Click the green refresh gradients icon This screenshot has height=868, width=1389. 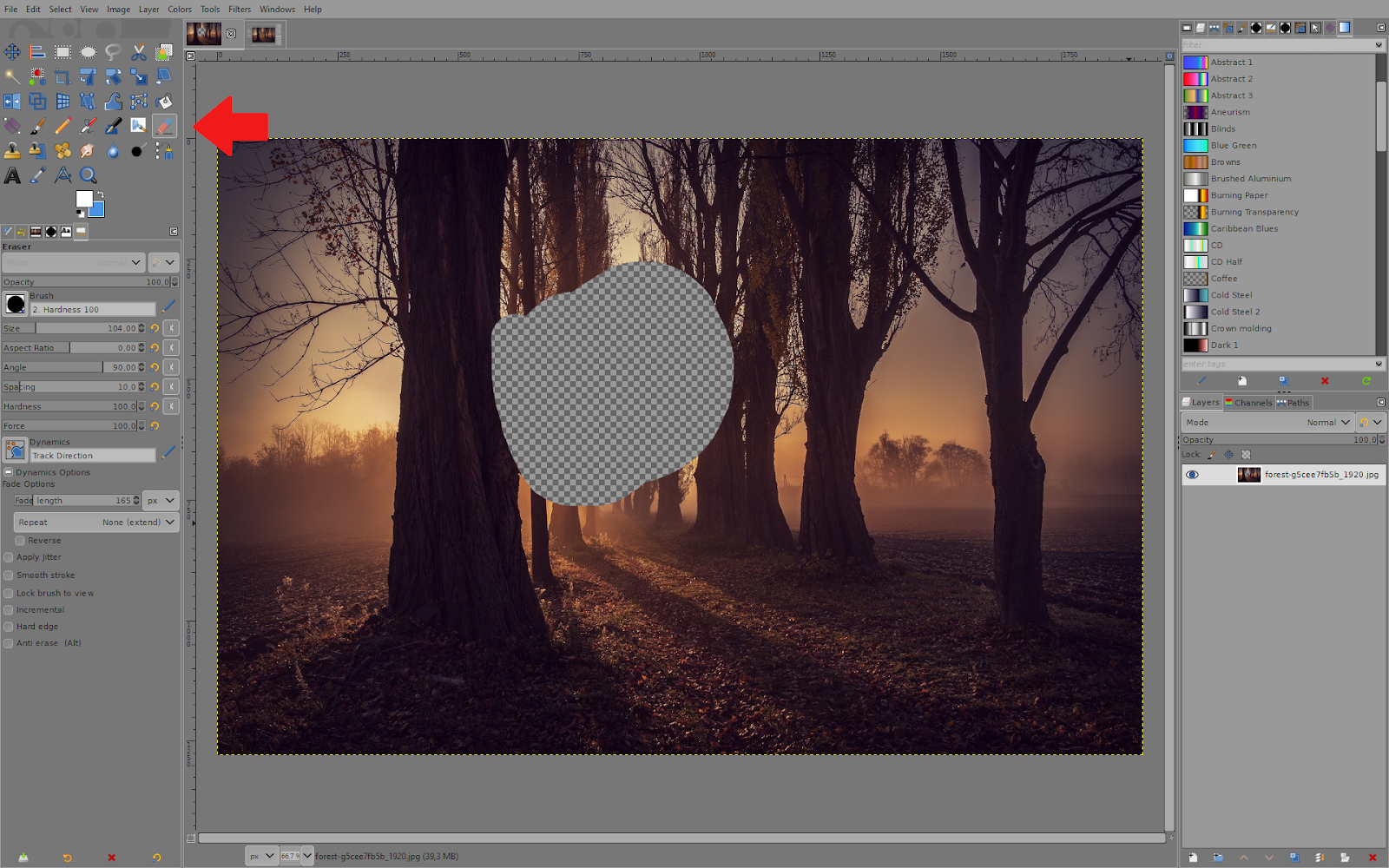1366,381
